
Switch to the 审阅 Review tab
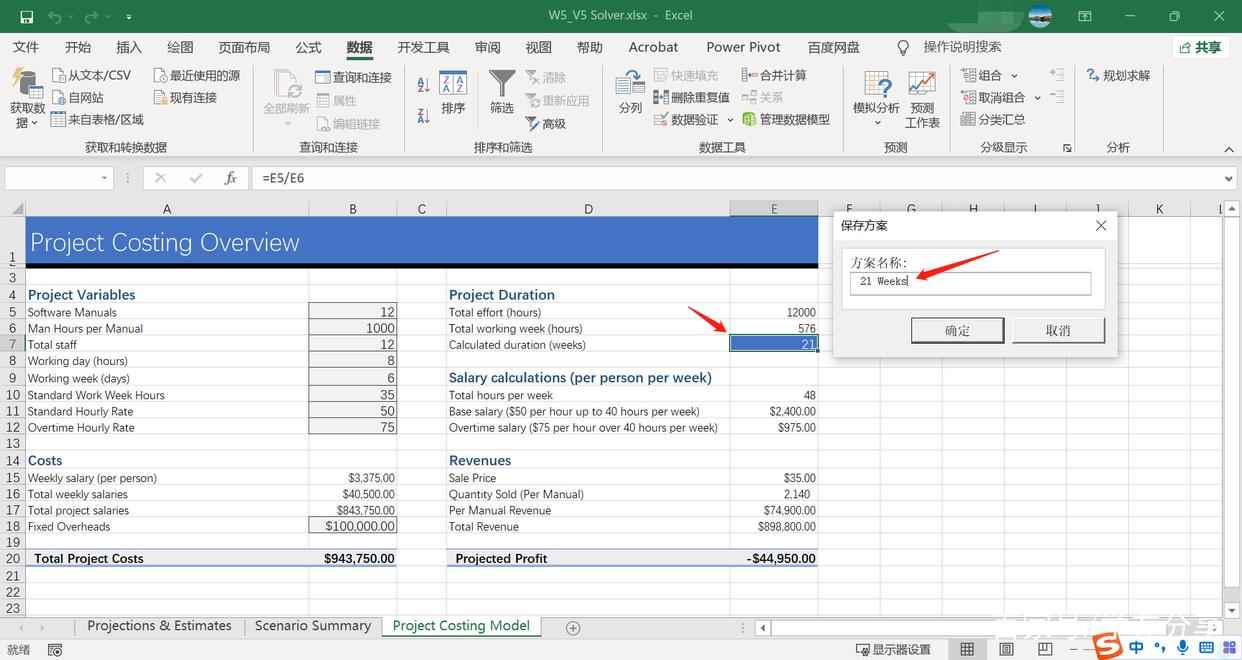[x=488, y=47]
